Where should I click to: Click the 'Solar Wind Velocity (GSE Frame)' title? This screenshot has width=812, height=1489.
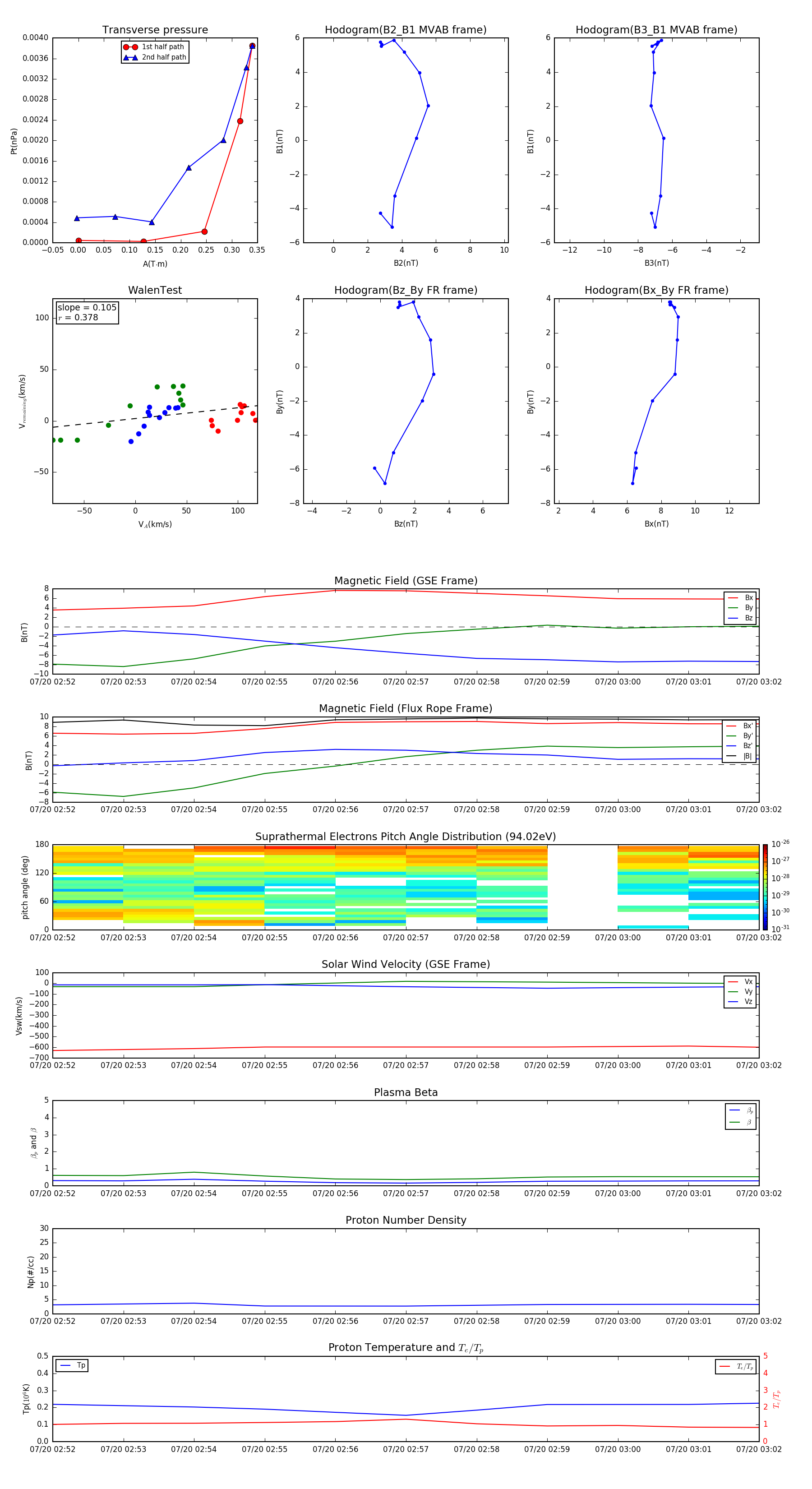tap(406, 965)
